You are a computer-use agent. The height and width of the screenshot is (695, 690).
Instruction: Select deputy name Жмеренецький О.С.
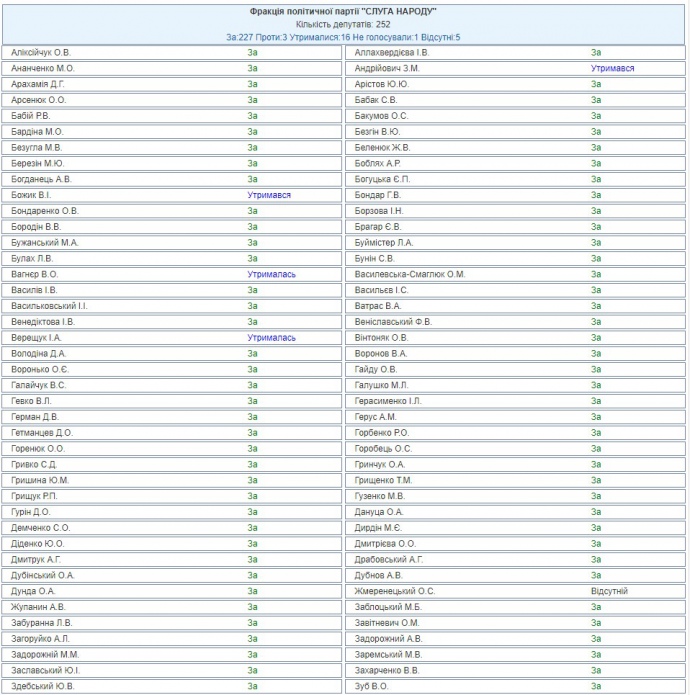coord(395,591)
